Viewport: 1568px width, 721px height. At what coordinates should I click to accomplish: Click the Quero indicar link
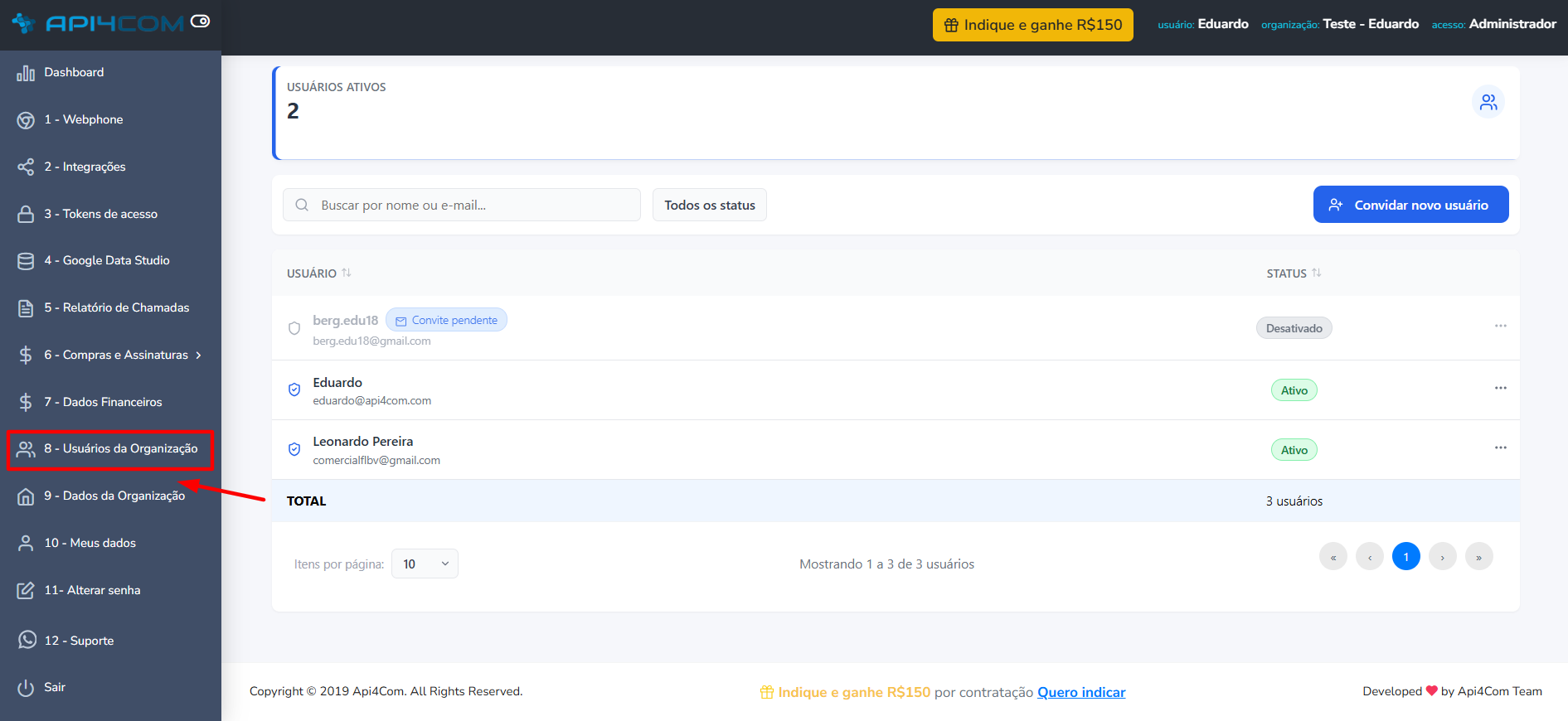[1080, 692]
